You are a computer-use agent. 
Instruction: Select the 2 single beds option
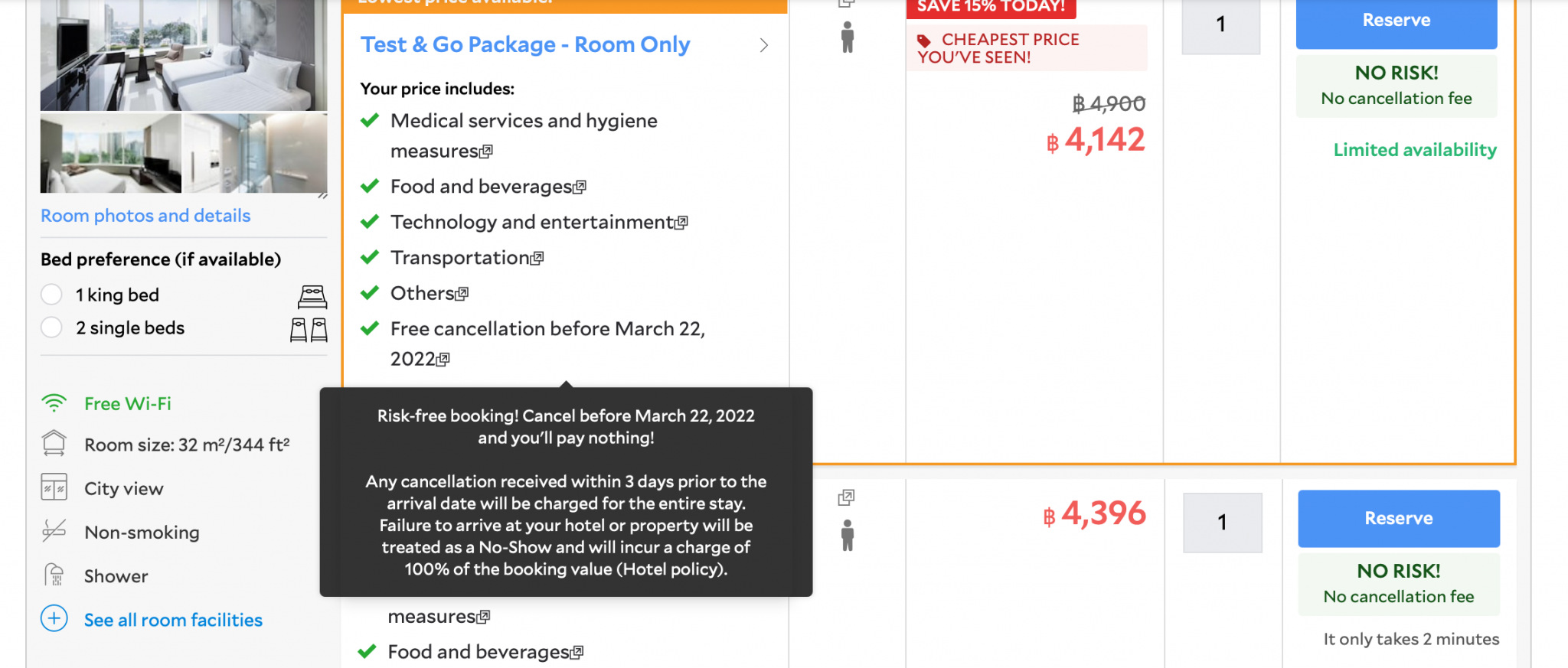(51, 327)
